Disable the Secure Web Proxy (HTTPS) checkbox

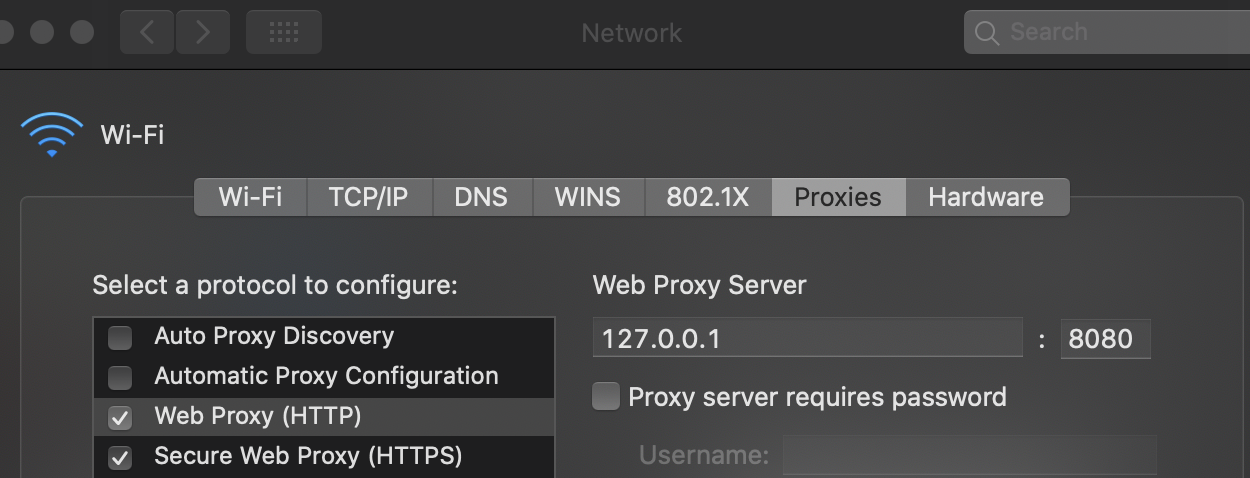120,458
